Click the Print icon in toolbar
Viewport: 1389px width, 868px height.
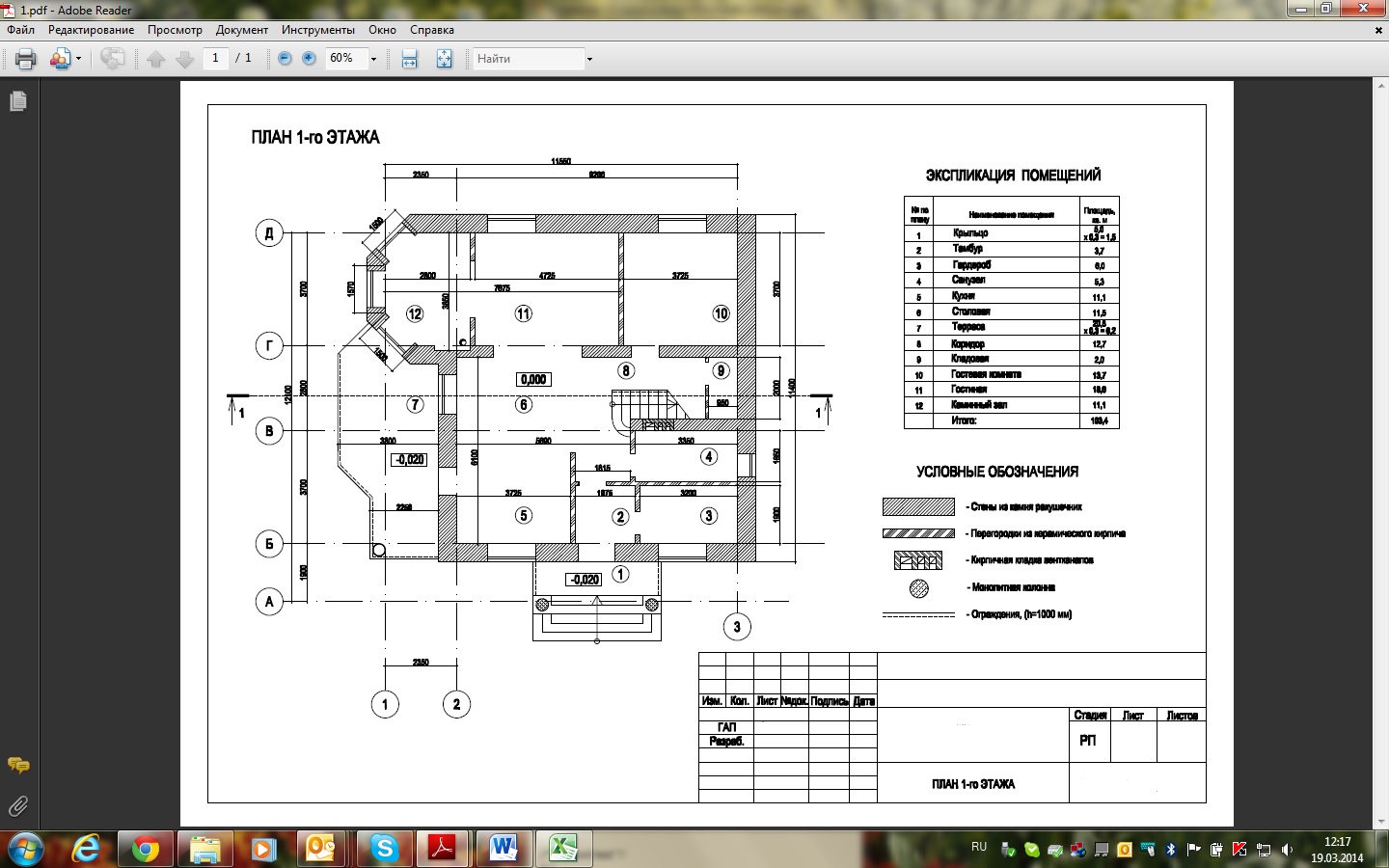[26, 59]
